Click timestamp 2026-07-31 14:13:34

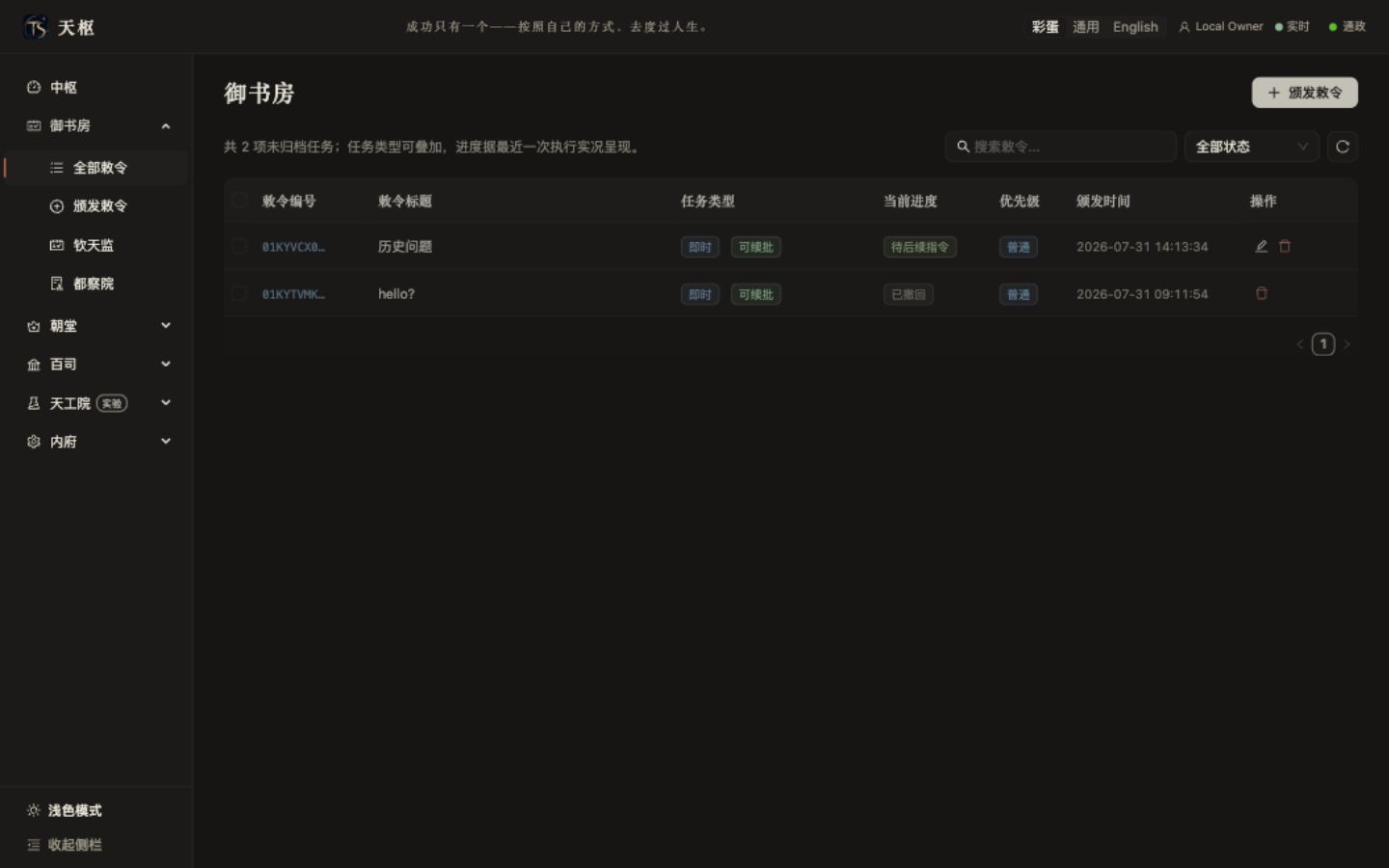click(1142, 247)
